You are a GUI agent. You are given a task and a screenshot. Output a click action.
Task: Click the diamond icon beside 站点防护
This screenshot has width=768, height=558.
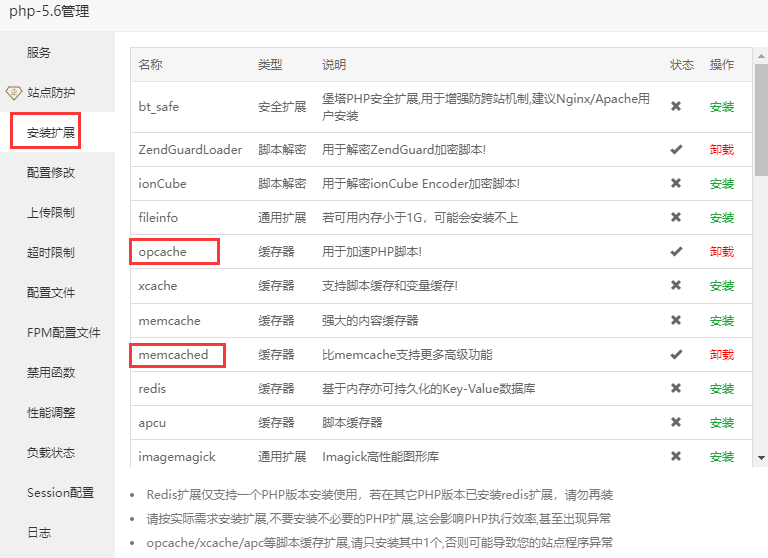coord(14,92)
